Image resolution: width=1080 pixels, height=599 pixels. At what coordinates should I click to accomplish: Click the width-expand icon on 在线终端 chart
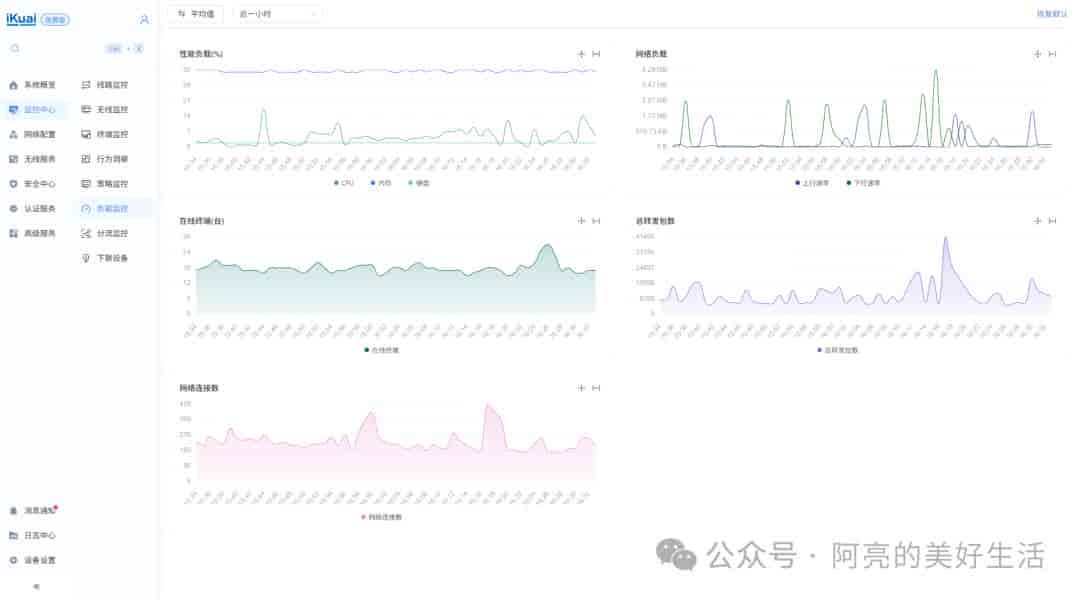click(x=596, y=221)
